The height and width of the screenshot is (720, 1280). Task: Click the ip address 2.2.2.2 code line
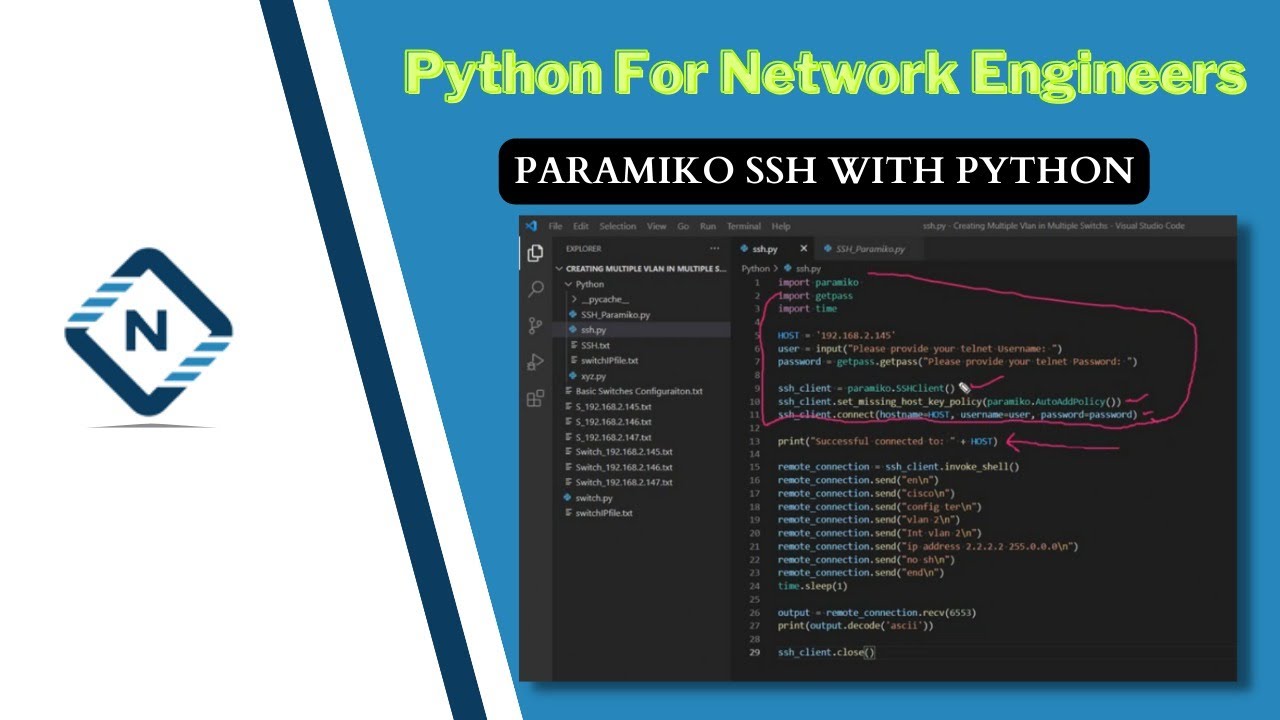(928, 547)
